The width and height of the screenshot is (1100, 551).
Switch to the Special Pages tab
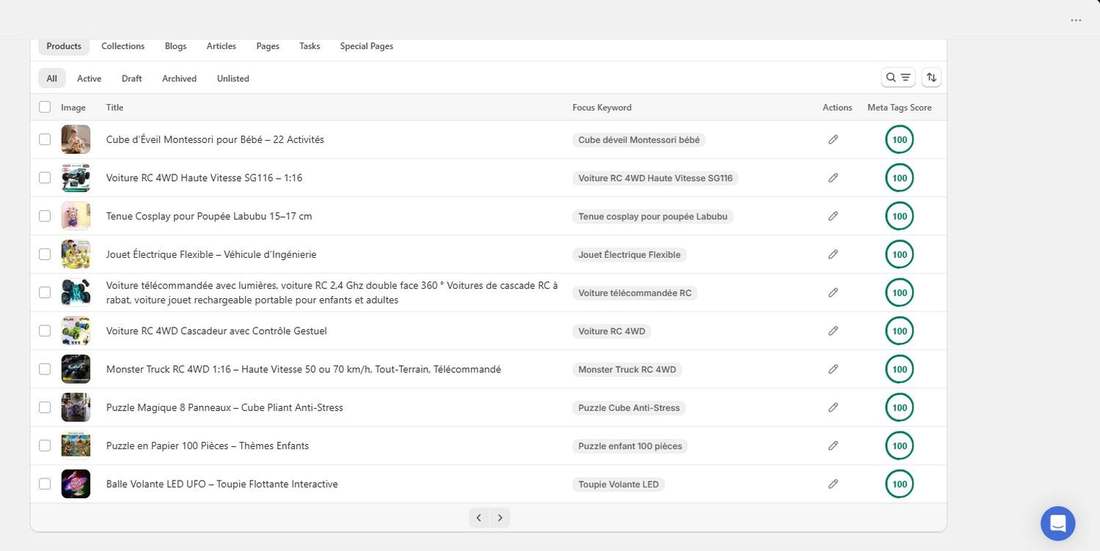click(366, 46)
